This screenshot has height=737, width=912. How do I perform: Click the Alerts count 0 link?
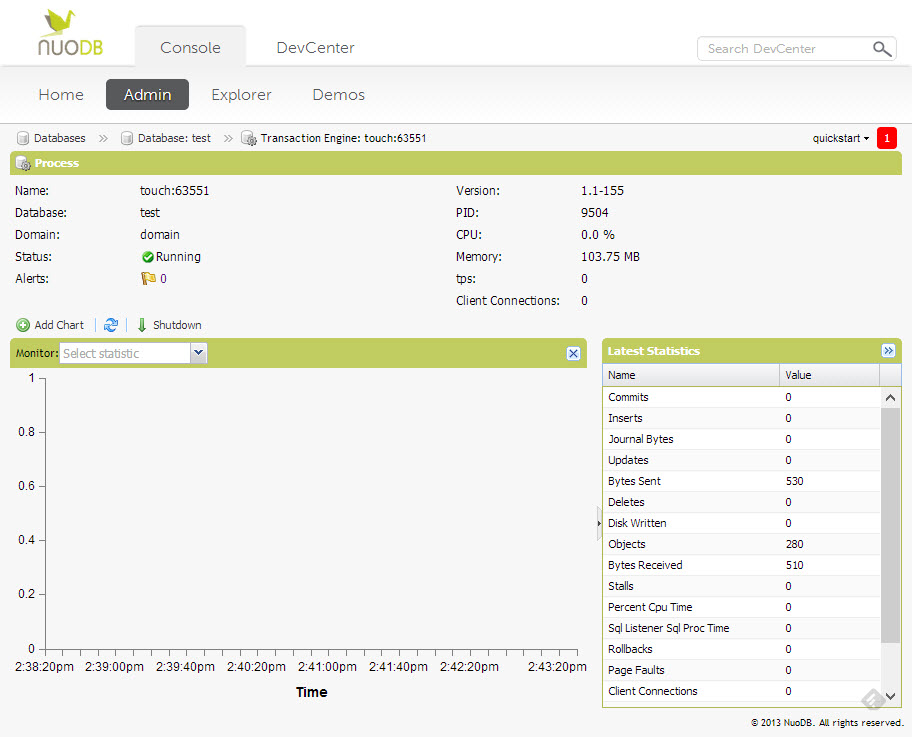(x=163, y=279)
